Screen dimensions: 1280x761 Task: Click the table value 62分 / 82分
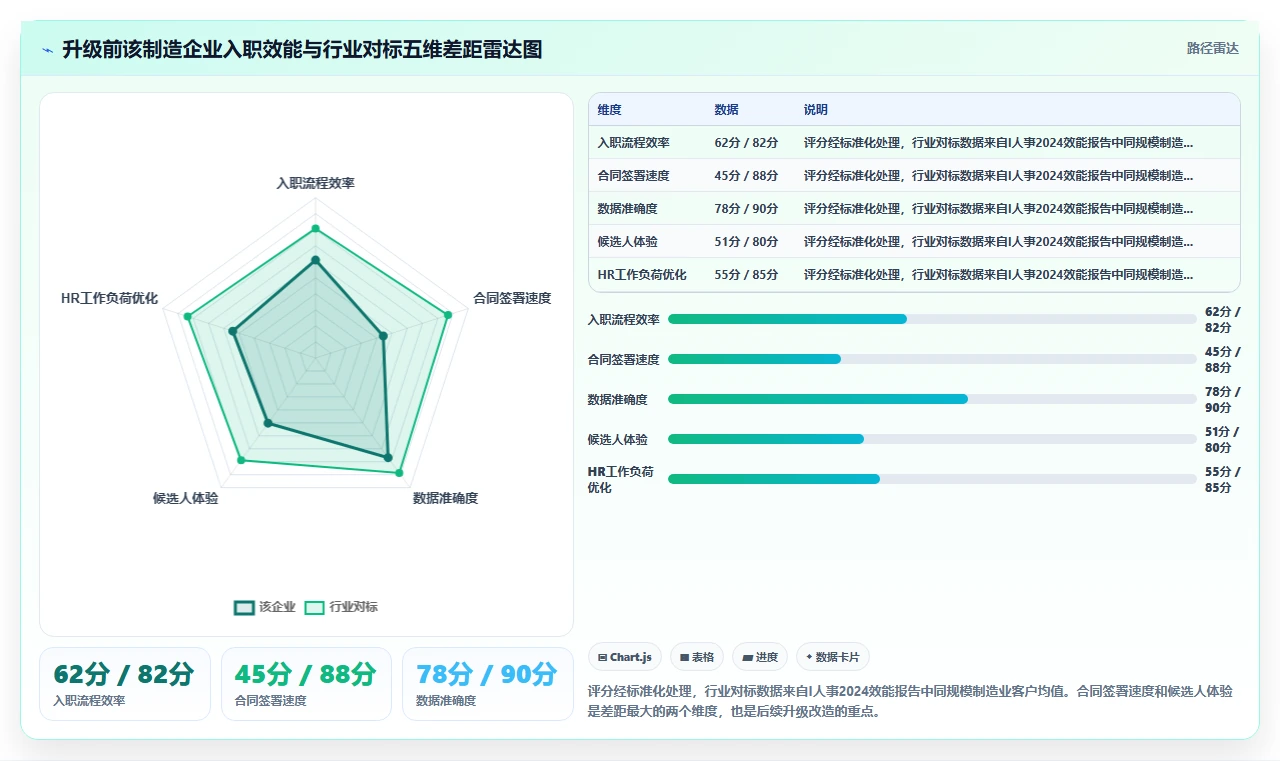pyautogui.click(x=746, y=142)
